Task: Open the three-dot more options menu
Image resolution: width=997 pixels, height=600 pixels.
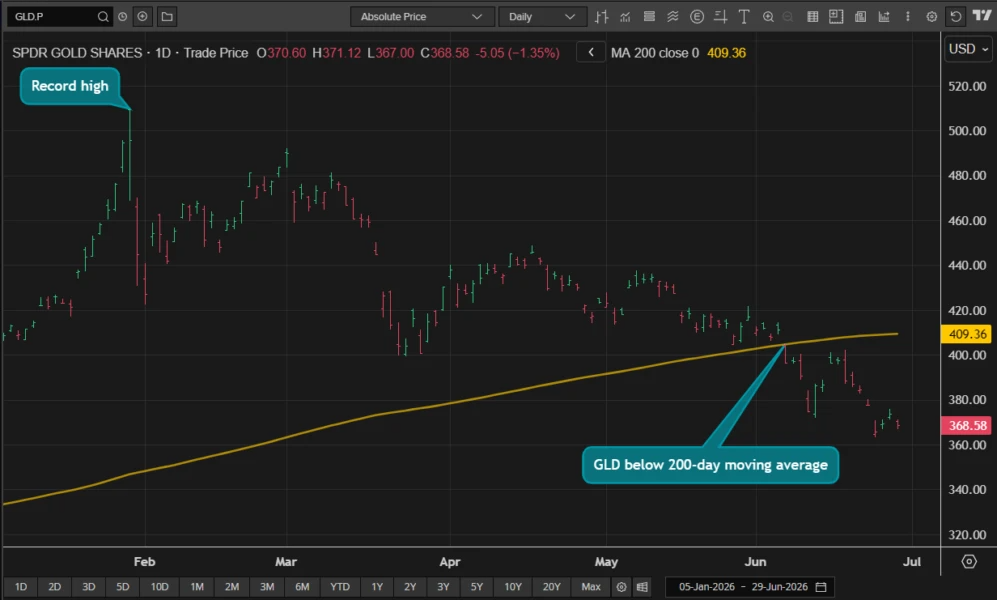Action: click(x=907, y=17)
